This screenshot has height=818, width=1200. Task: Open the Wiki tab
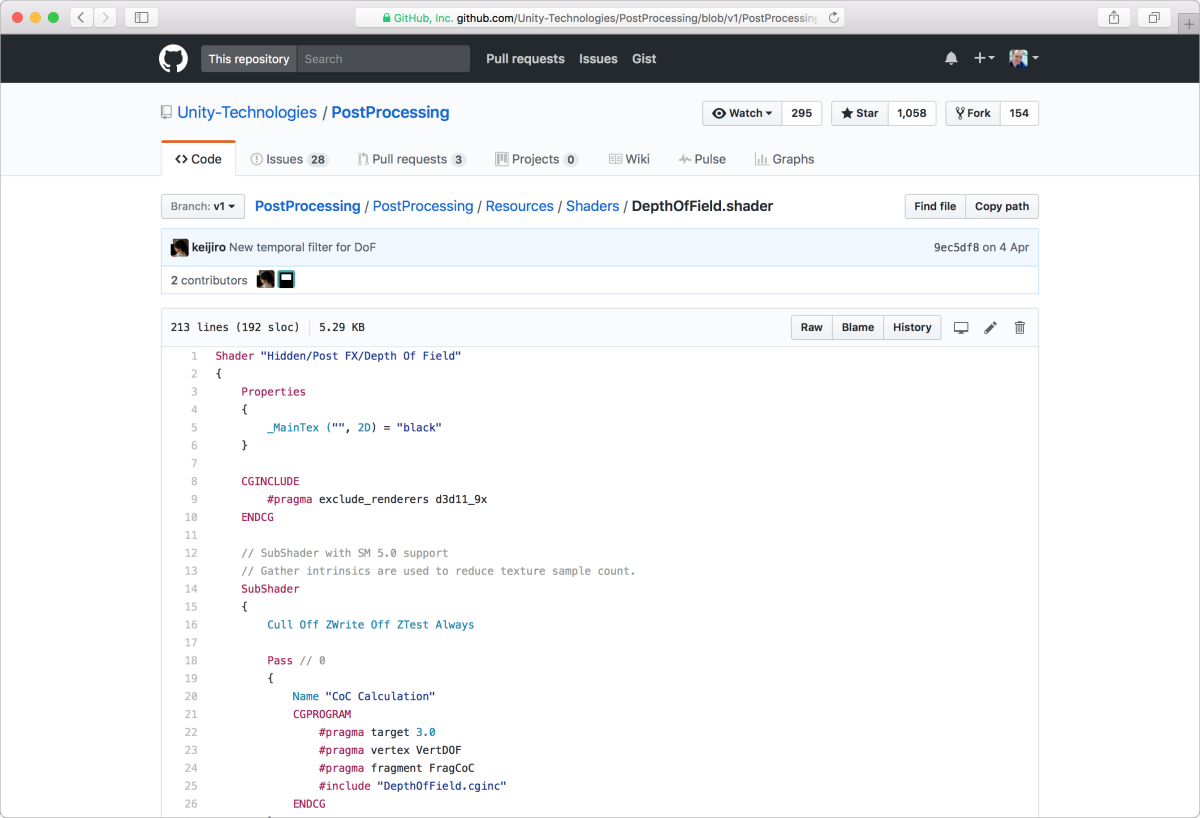629,159
